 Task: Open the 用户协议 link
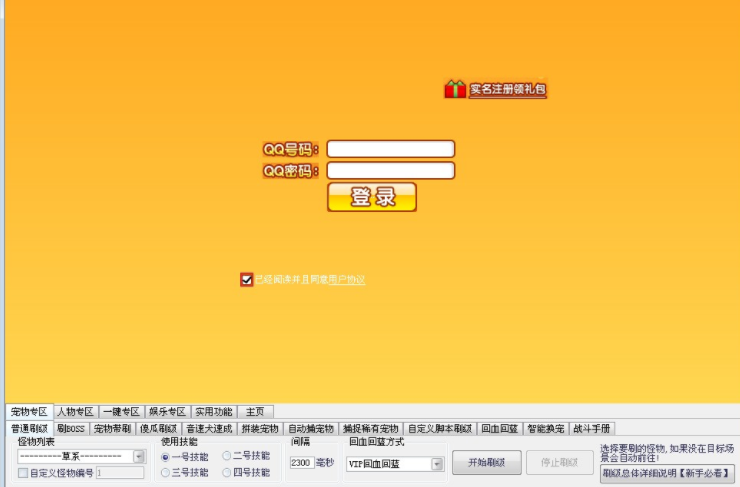tap(346, 280)
